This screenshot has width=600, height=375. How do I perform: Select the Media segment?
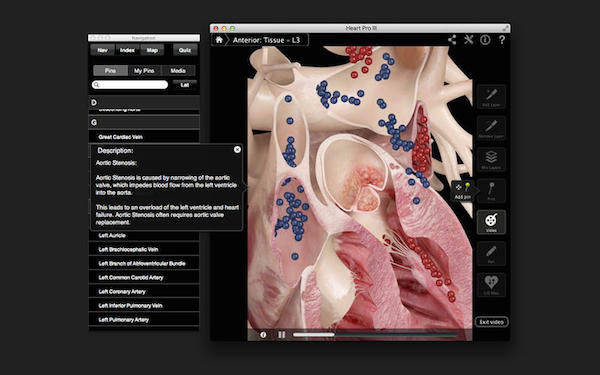(178, 71)
